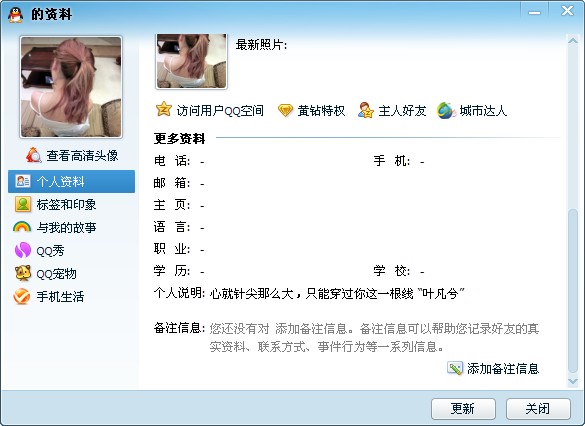
Task: Click the QQ penguin icon in title bar
Action: (x=16, y=15)
